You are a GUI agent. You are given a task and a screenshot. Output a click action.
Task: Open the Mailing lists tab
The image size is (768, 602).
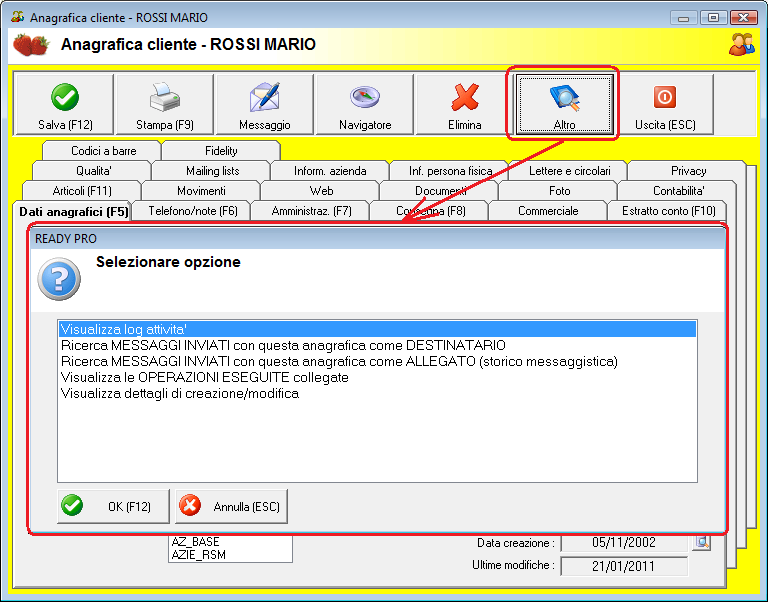click(x=212, y=171)
